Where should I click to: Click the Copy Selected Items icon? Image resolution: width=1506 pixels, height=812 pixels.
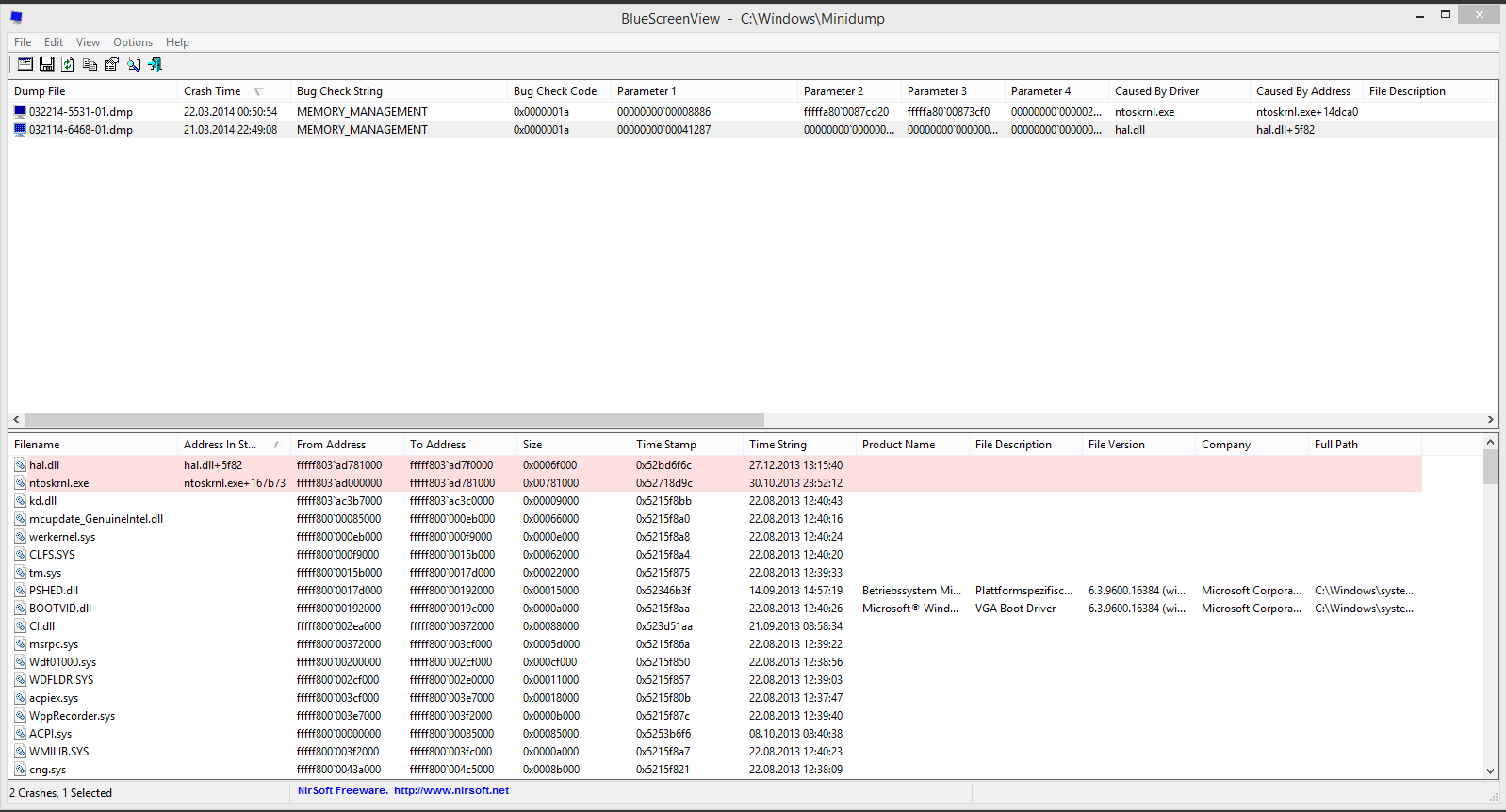tap(90, 64)
